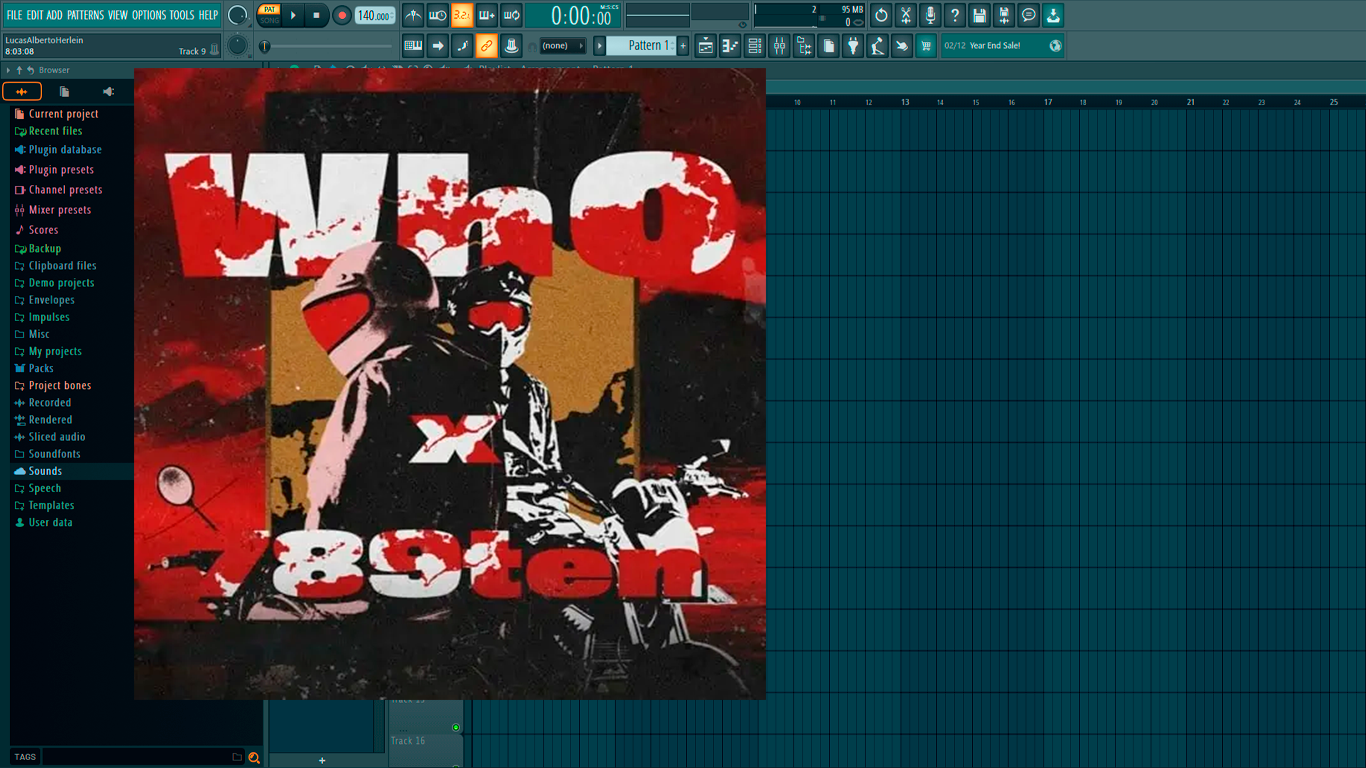Image resolution: width=1366 pixels, height=768 pixels.
Task: Open the mixer faders icon
Action: (779, 46)
